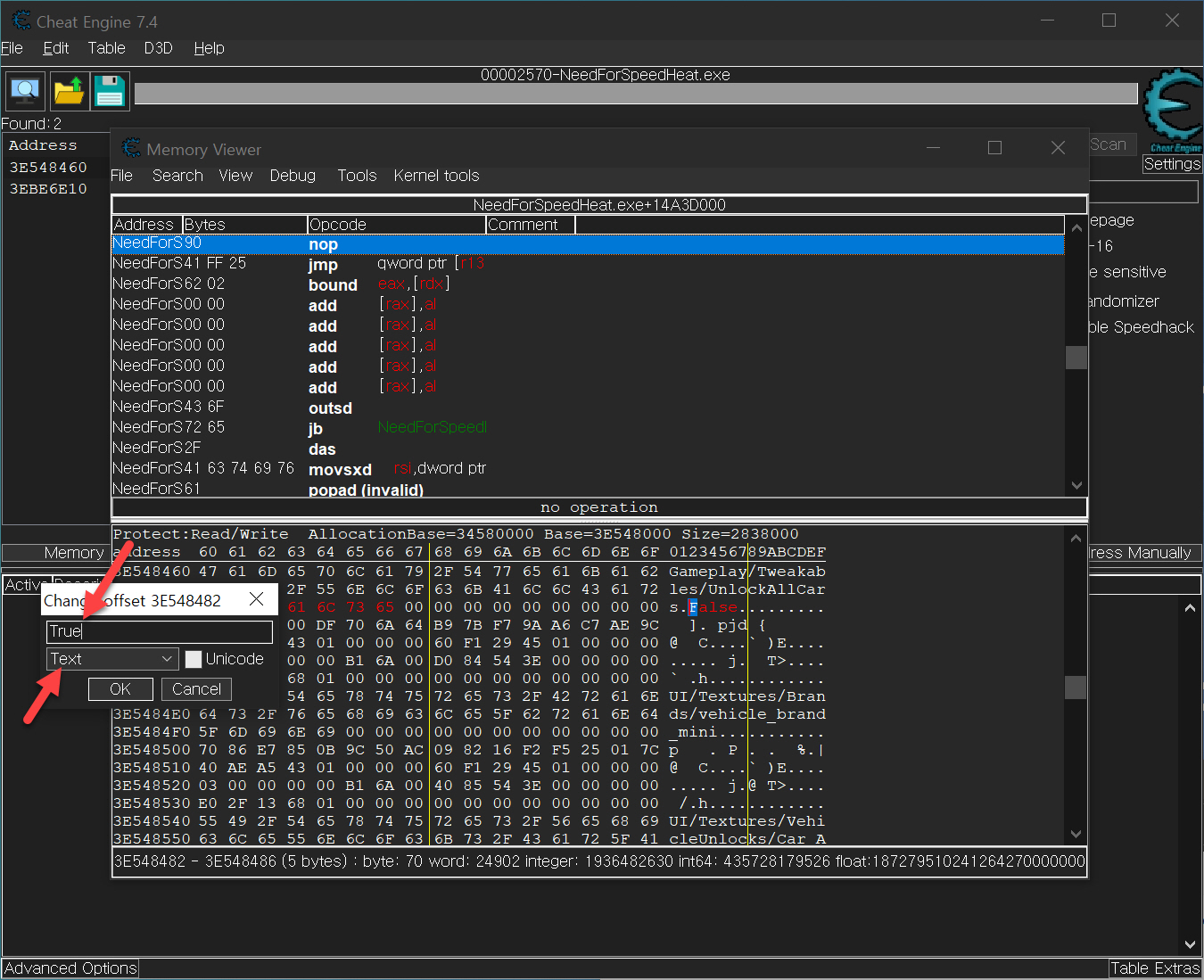Click the False text in the hex ASCII column
This screenshot has width=1204, height=980.
[x=713, y=607]
